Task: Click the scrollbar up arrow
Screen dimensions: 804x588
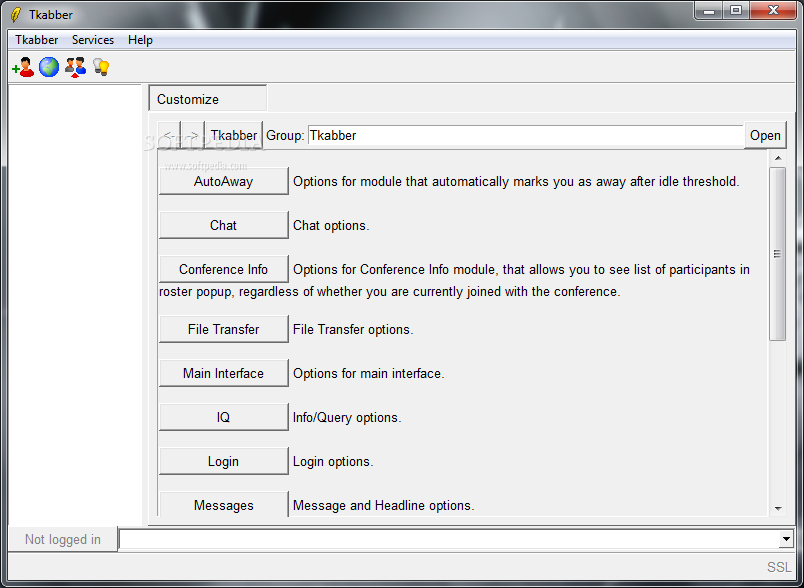Action: (x=778, y=158)
